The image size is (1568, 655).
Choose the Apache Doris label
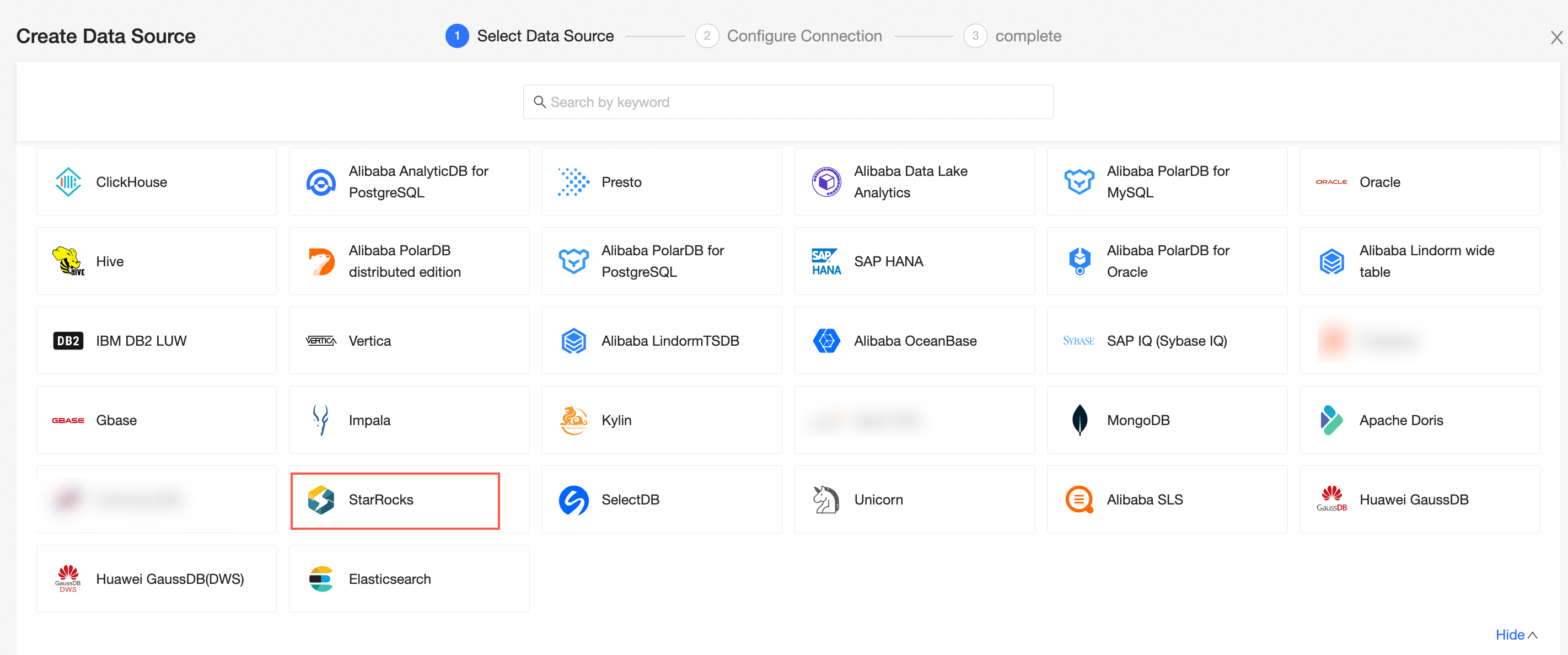point(1401,420)
